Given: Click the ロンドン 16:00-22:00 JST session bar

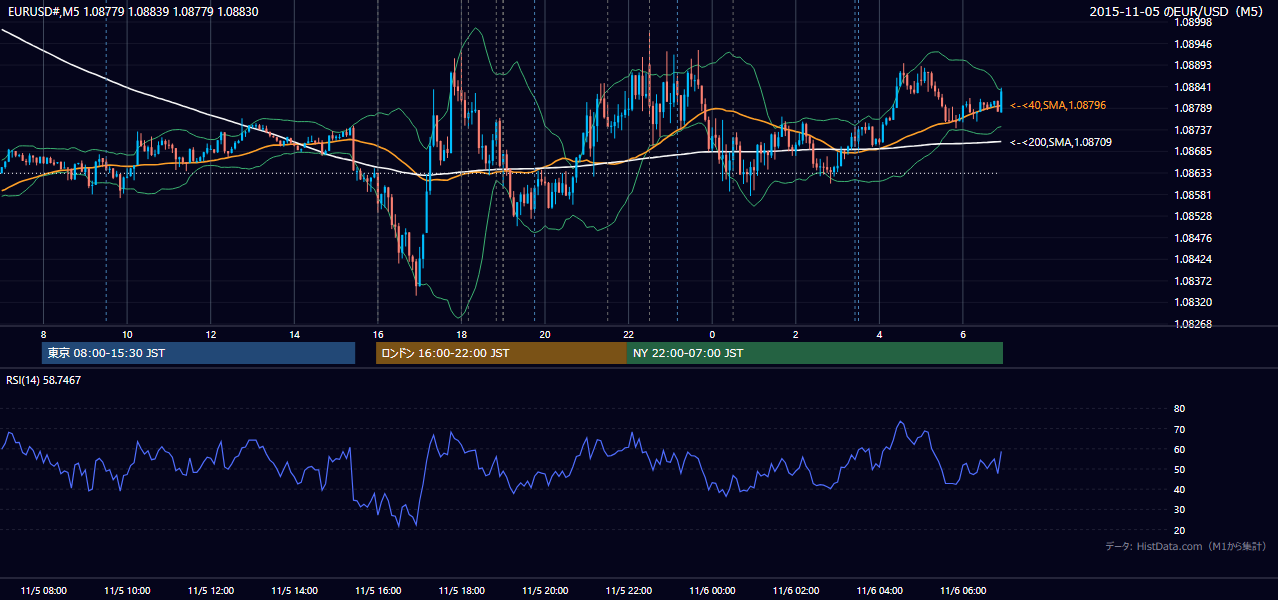Looking at the screenshot, I should [501, 353].
